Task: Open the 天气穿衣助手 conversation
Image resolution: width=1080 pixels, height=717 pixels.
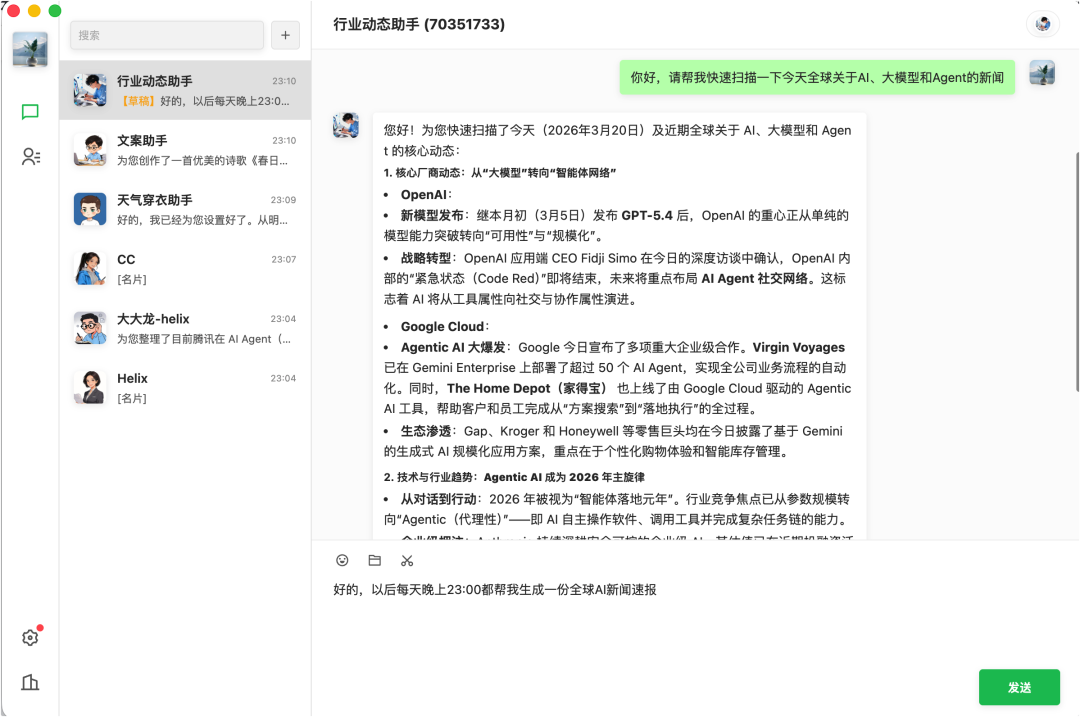Action: [185, 209]
